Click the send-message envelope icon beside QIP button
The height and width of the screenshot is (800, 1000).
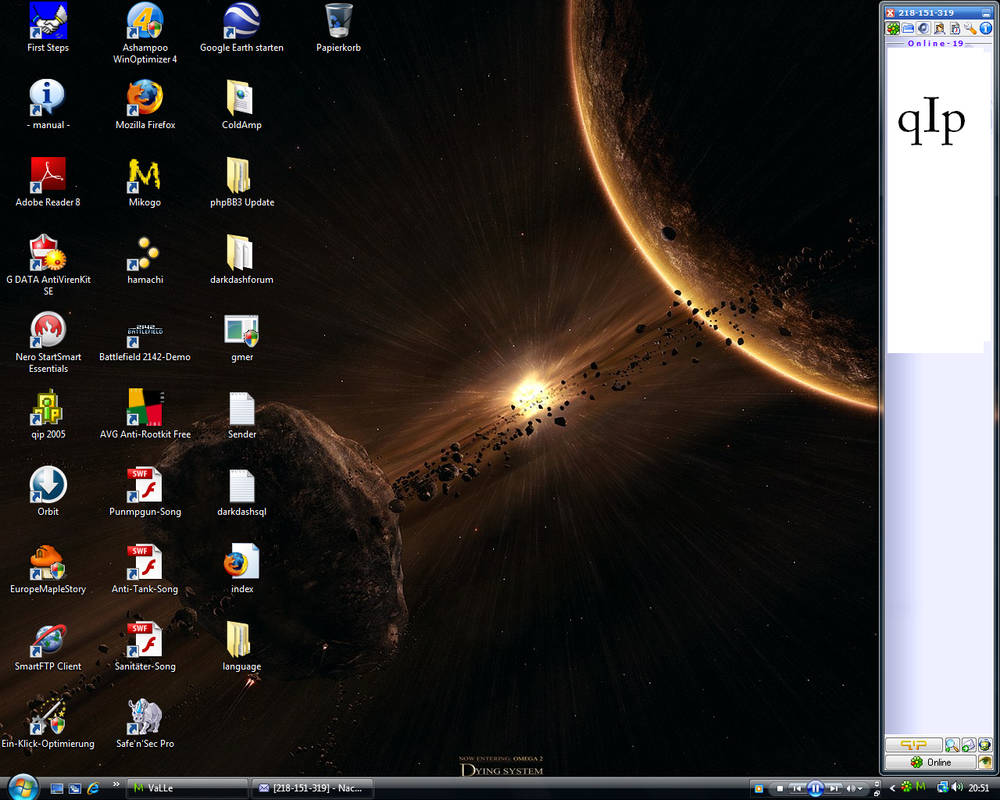(968, 745)
